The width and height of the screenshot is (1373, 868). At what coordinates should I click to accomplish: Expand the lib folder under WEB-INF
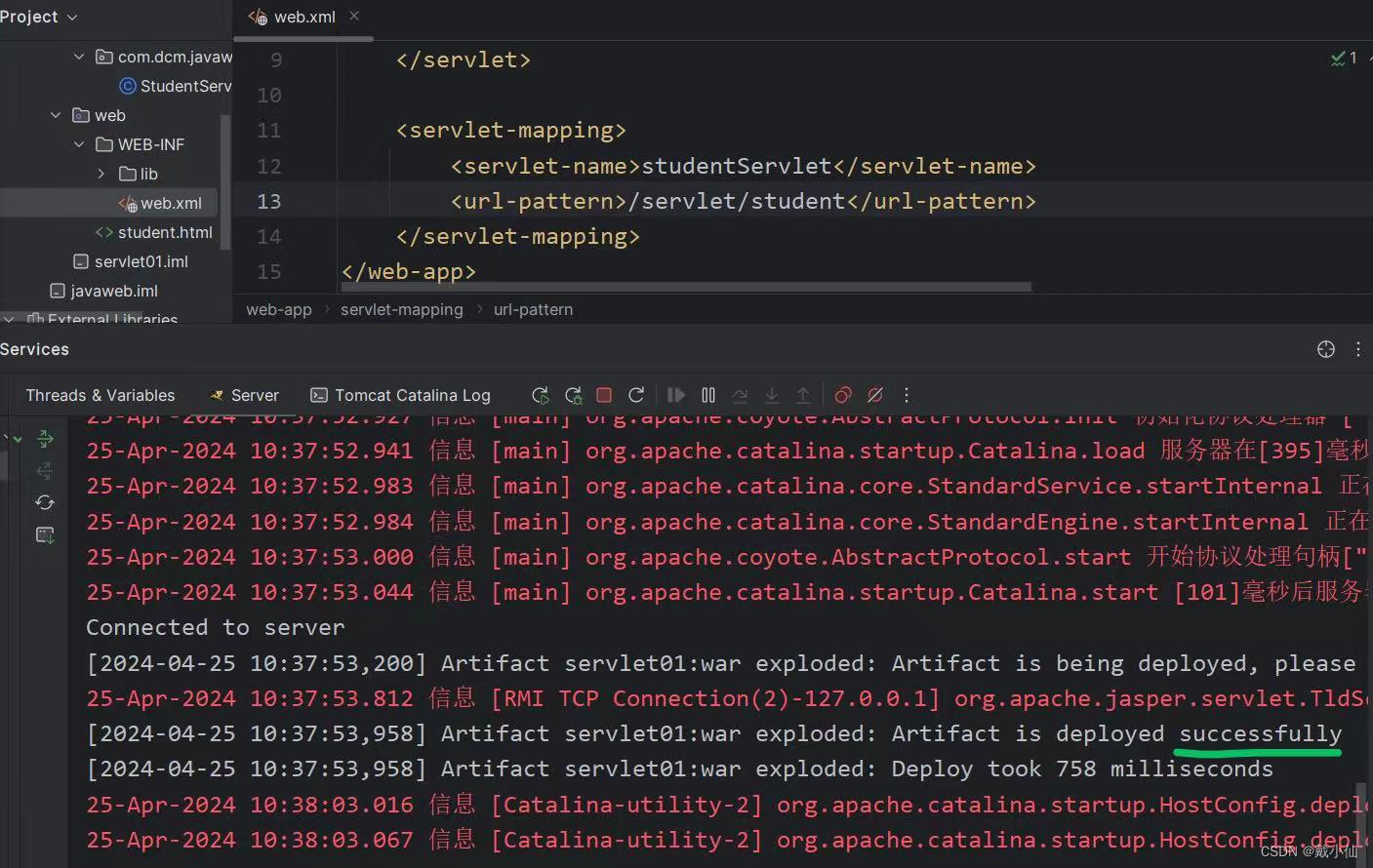[x=101, y=174]
